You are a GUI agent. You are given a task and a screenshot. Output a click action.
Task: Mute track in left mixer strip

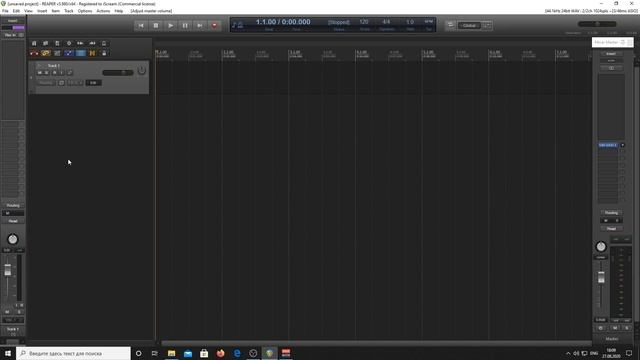coord(7,312)
